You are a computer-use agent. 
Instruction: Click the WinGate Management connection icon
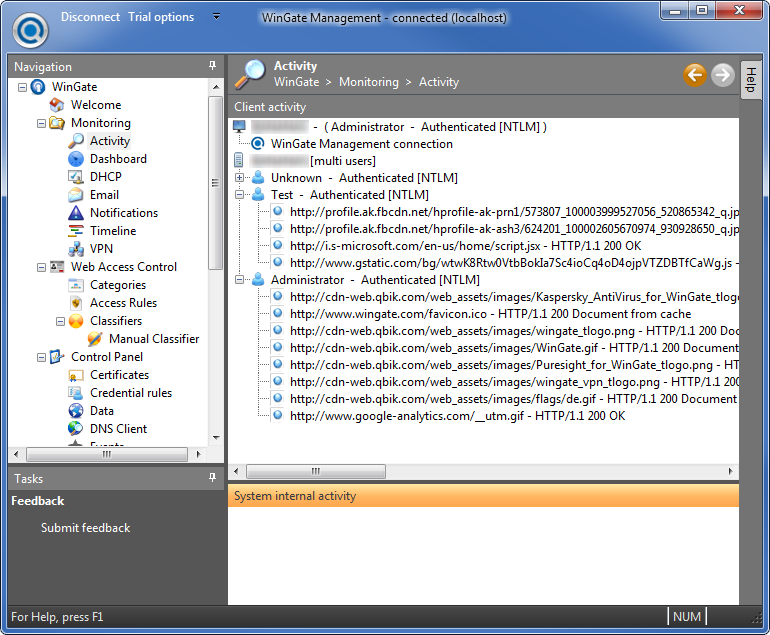click(x=258, y=143)
